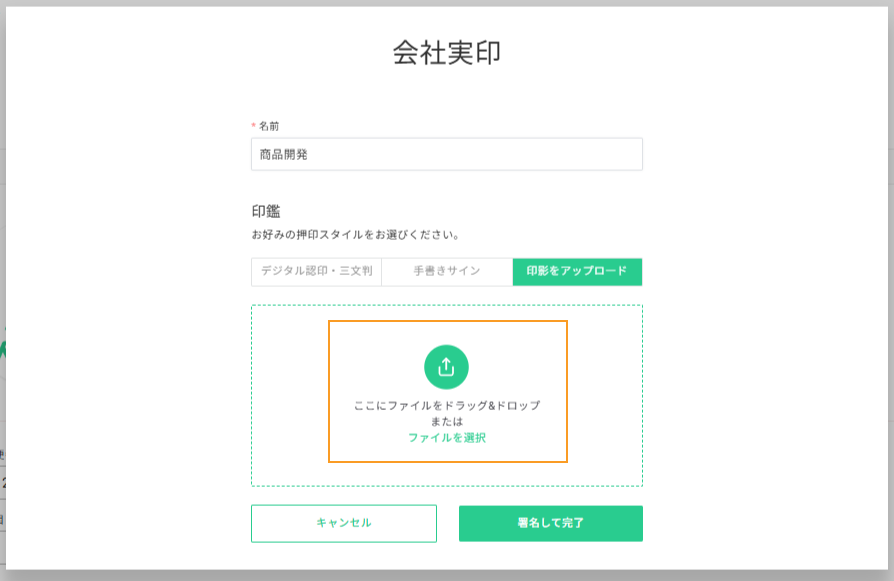Click the dimmed background left of the dialog

point(2,285)
